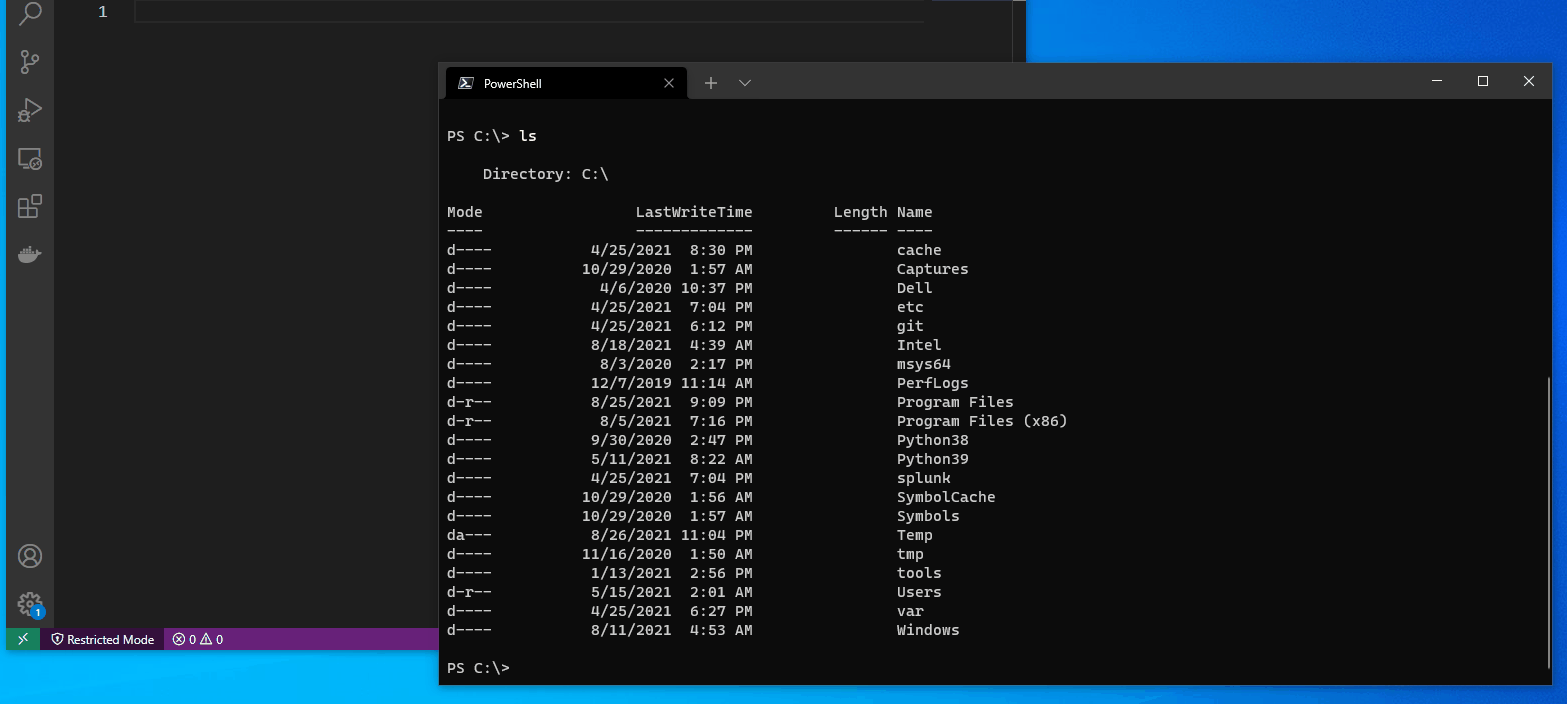Viewport: 1567px width, 704px height.
Task: Maximize the terminal window
Action: [1483, 81]
